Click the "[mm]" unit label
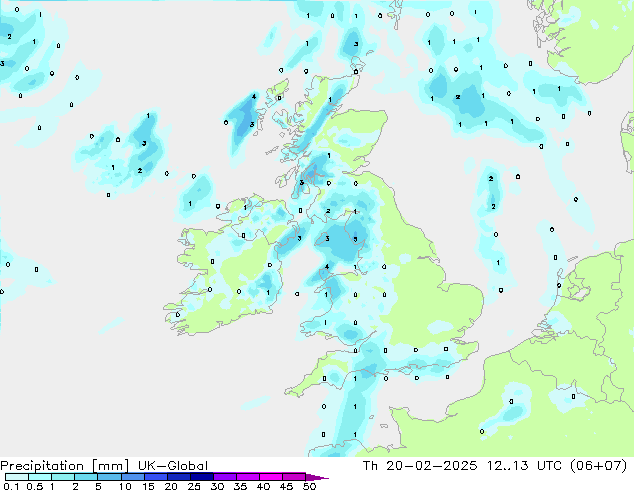Viewport: 634px width, 490px height. click(x=110, y=466)
